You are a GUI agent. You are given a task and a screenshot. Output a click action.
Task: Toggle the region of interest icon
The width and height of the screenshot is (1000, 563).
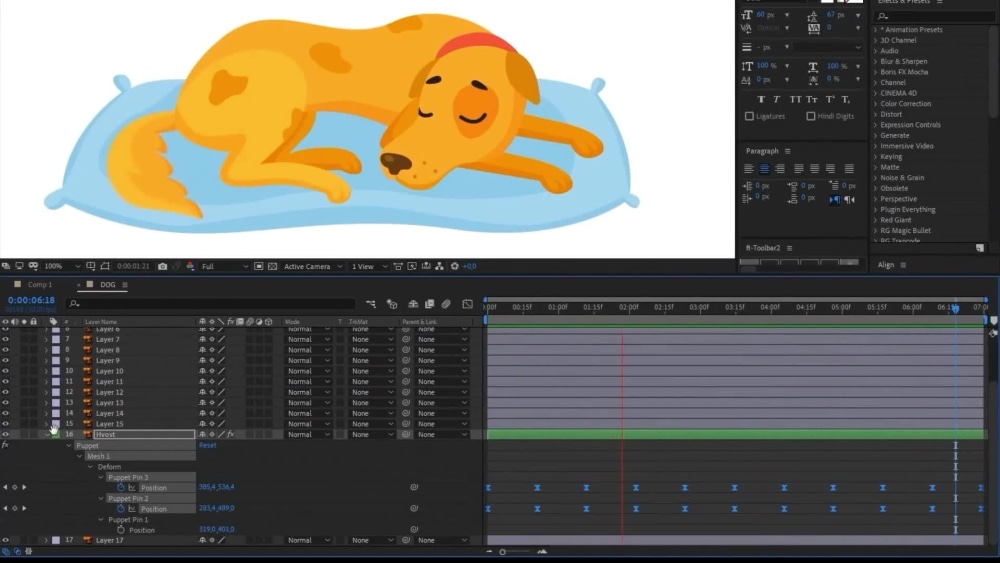coord(258,266)
